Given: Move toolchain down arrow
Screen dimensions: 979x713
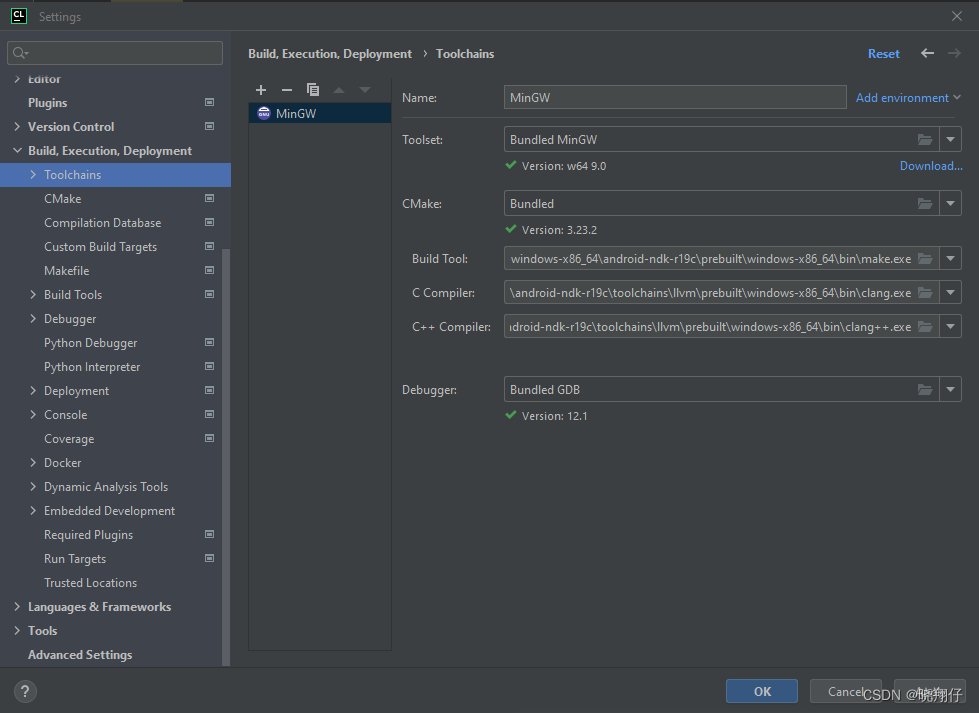Looking at the screenshot, I should (365, 90).
